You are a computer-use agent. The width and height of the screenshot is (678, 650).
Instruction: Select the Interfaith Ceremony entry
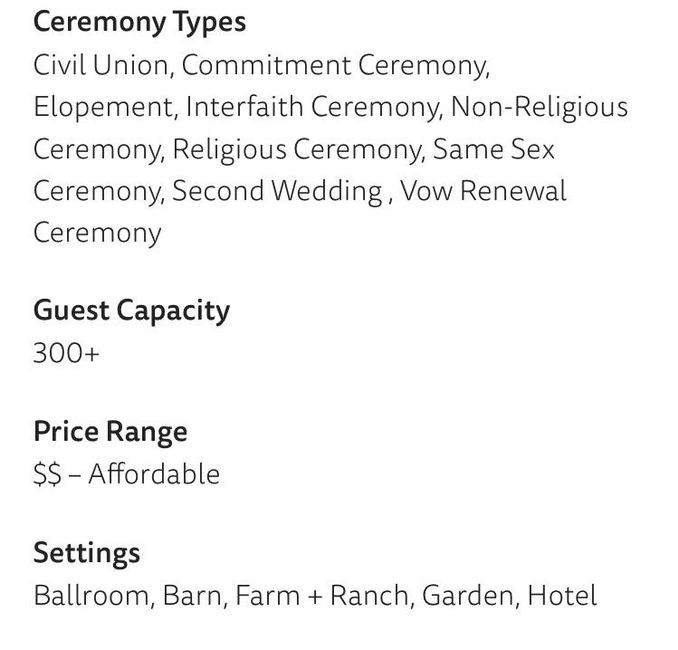(x=312, y=107)
